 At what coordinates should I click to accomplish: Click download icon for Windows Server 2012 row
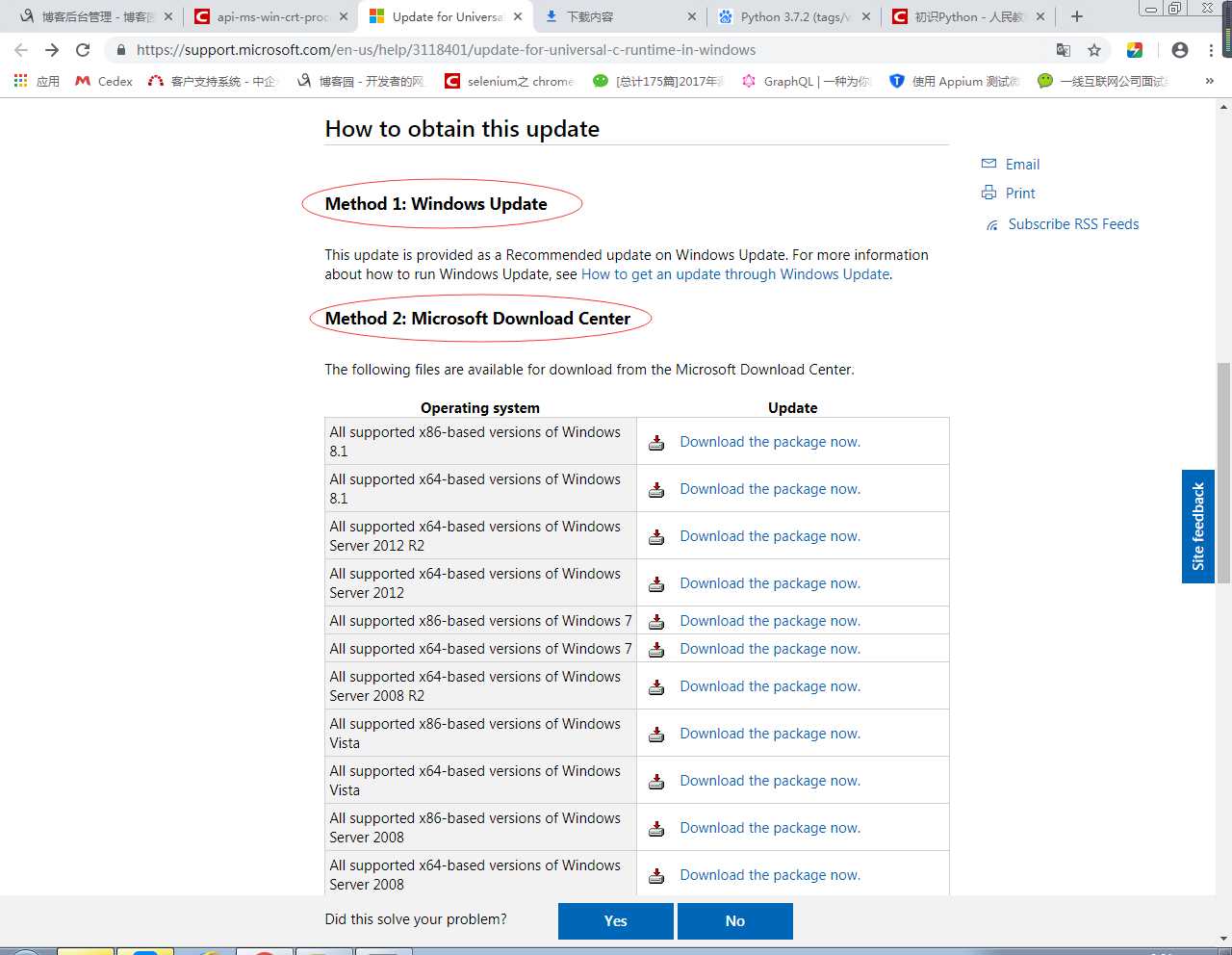(656, 584)
